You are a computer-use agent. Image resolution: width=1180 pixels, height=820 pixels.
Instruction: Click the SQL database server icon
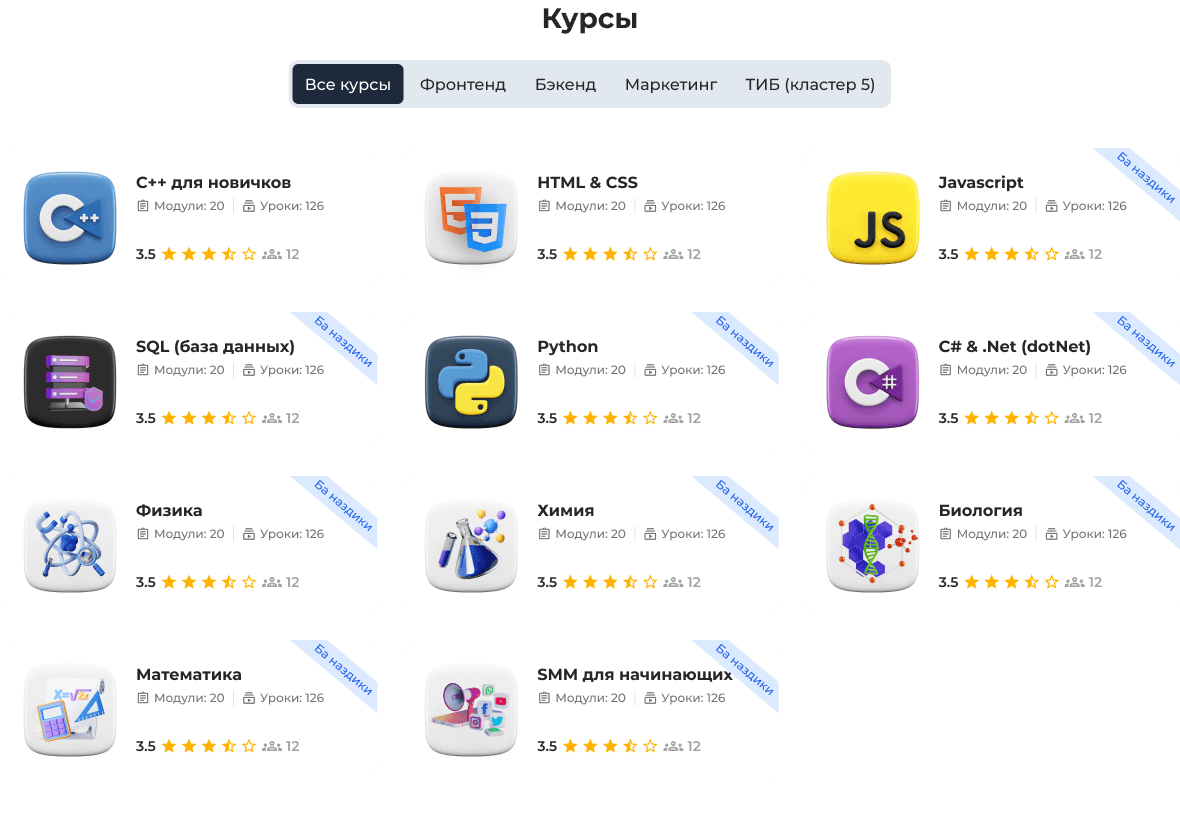[70, 382]
